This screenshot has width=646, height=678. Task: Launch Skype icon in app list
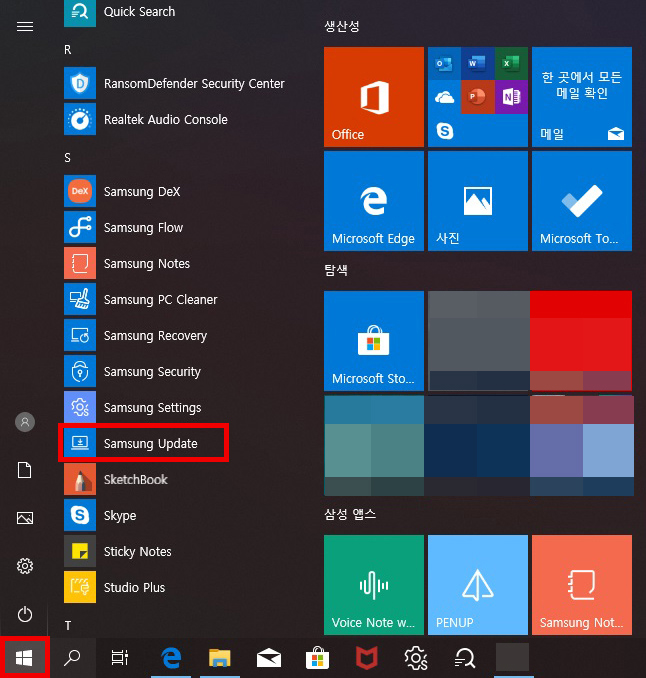[x=80, y=515]
